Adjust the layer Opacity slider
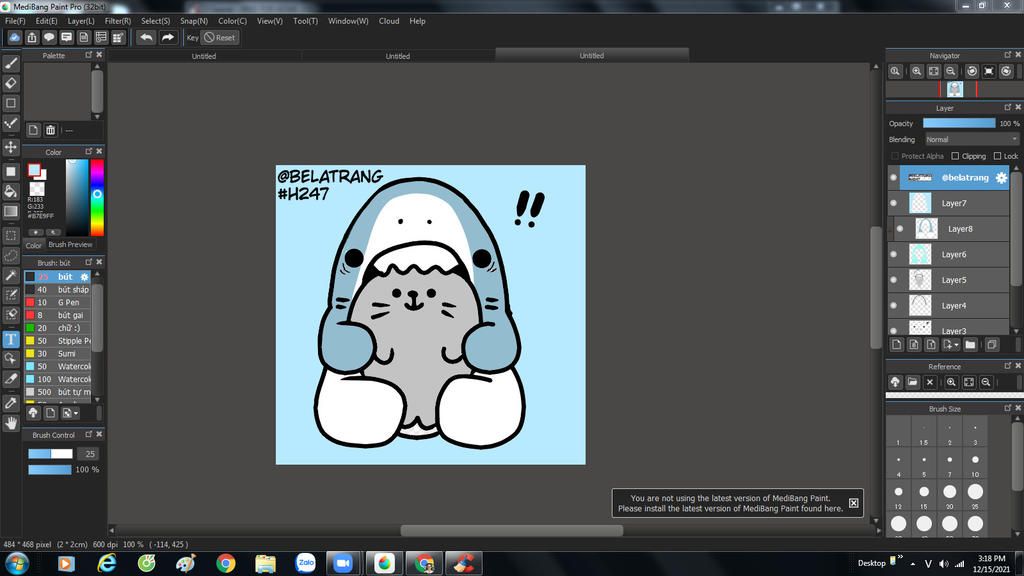The image size is (1024, 576). coord(959,123)
